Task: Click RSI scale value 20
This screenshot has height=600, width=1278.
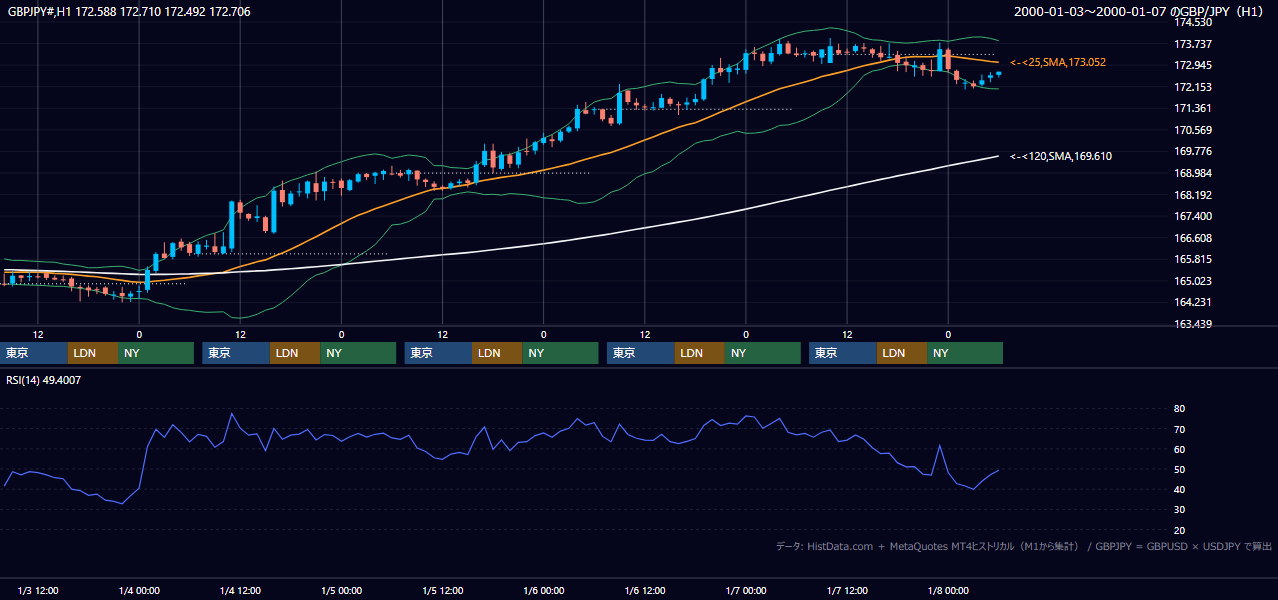Action: coord(1179,530)
